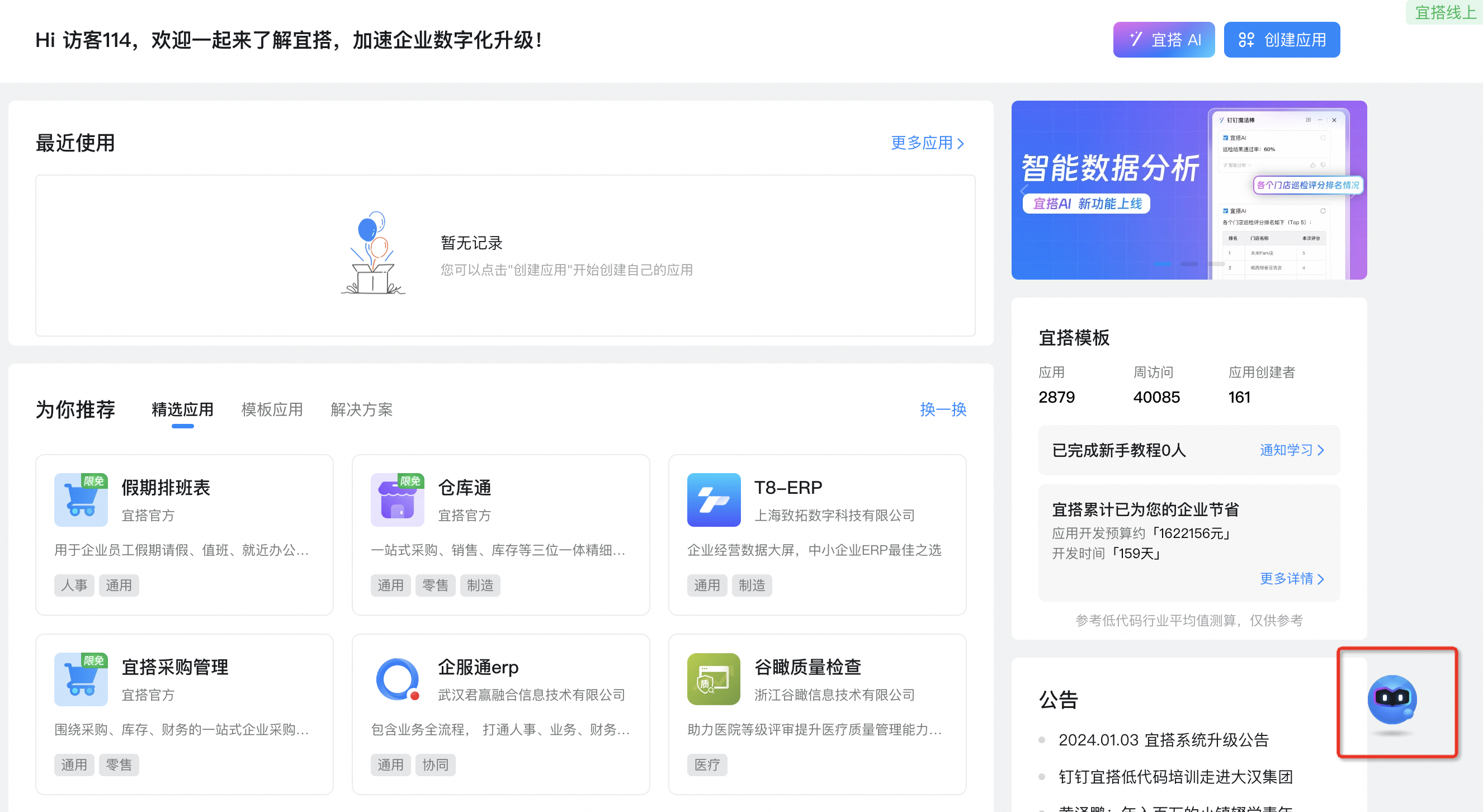Click the 浙江谷瞰信息技术有限公司 publisher text
Image resolution: width=1483 pixels, height=812 pixels.
(834, 695)
